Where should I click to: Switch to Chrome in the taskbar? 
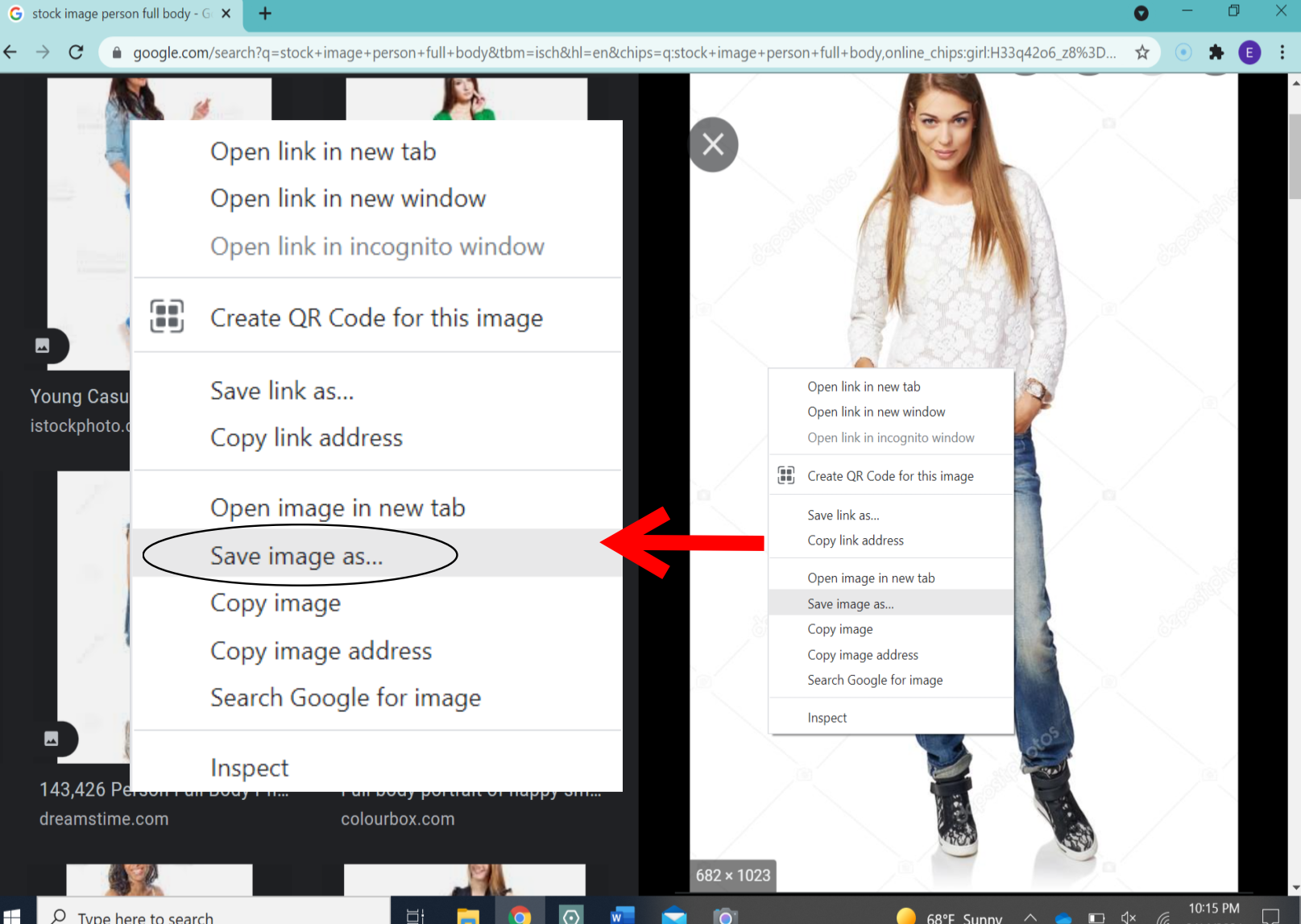(x=520, y=917)
